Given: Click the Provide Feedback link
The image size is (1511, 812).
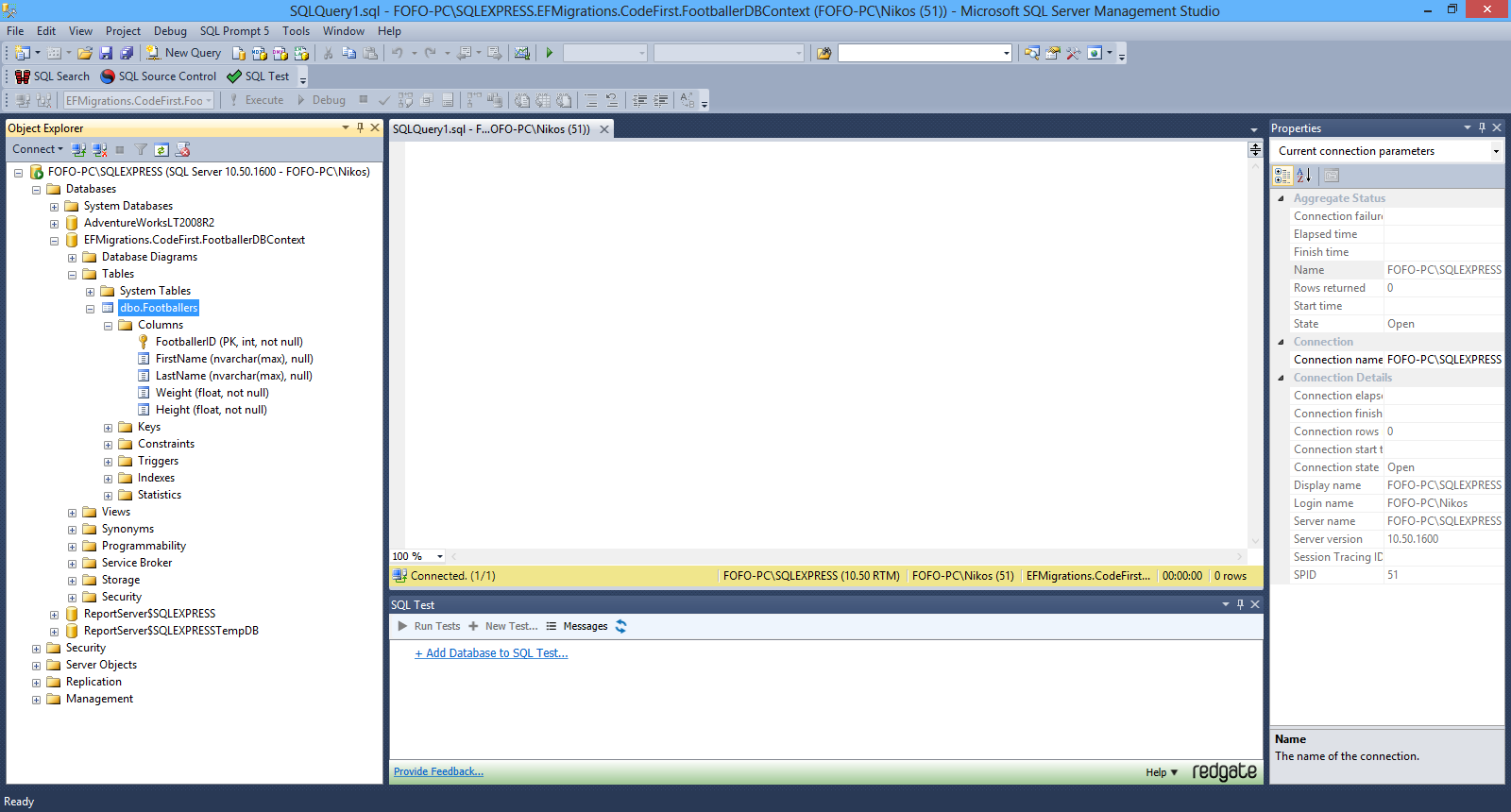Looking at the screenshot, I should click(x=438, y=771).
